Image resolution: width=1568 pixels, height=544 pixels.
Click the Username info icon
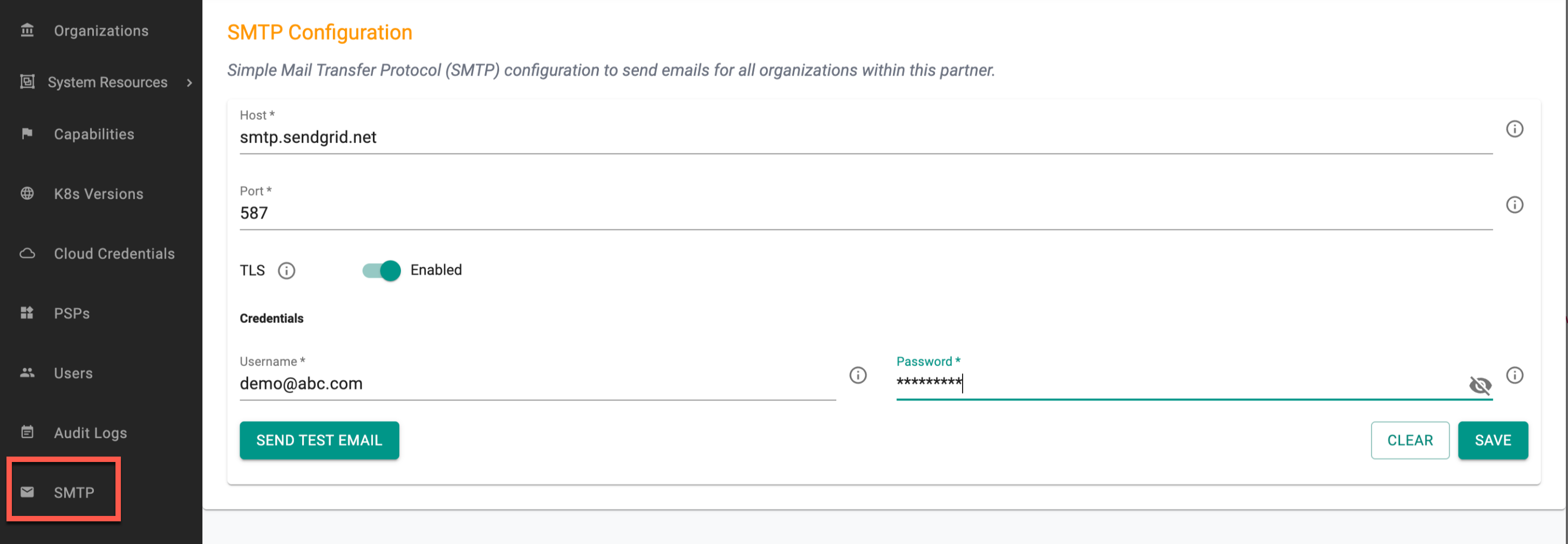[858, 376]
